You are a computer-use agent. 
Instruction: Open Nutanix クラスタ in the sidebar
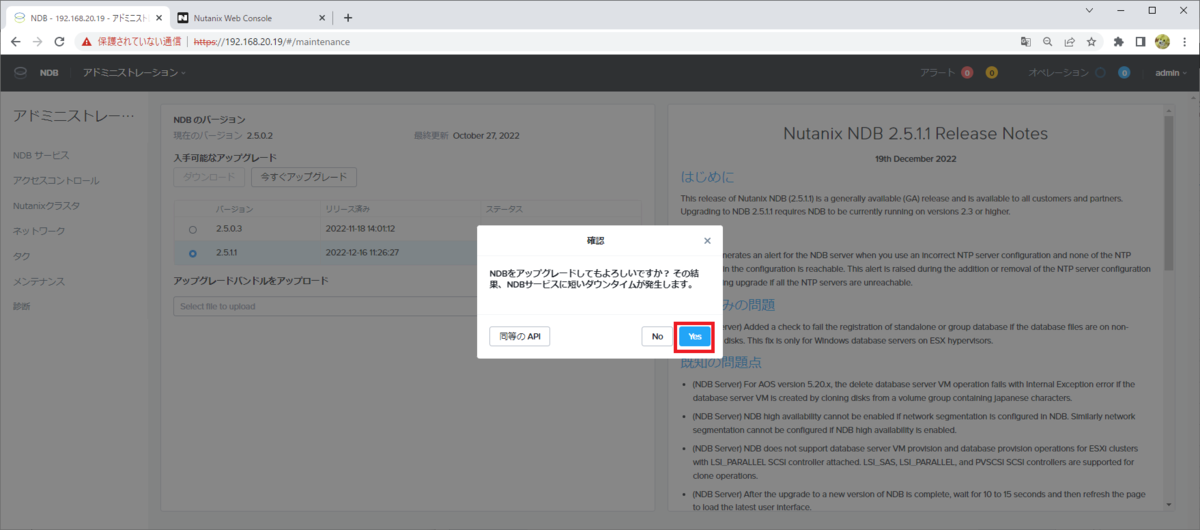[x=46, y=206]
